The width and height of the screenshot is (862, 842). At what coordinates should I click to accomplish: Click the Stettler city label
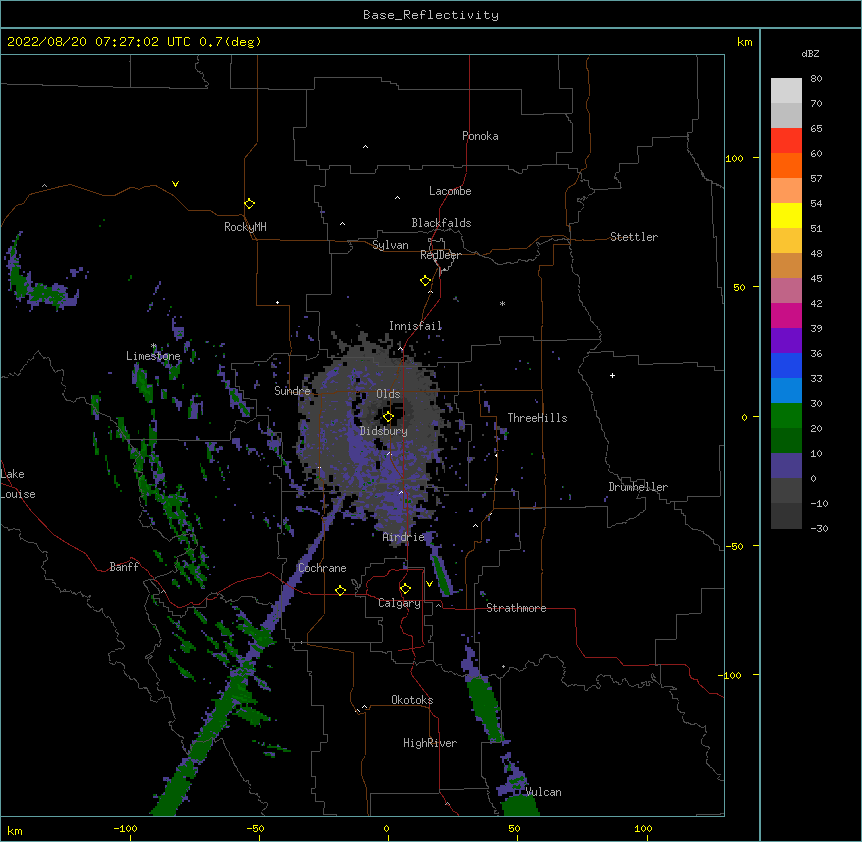634,237
